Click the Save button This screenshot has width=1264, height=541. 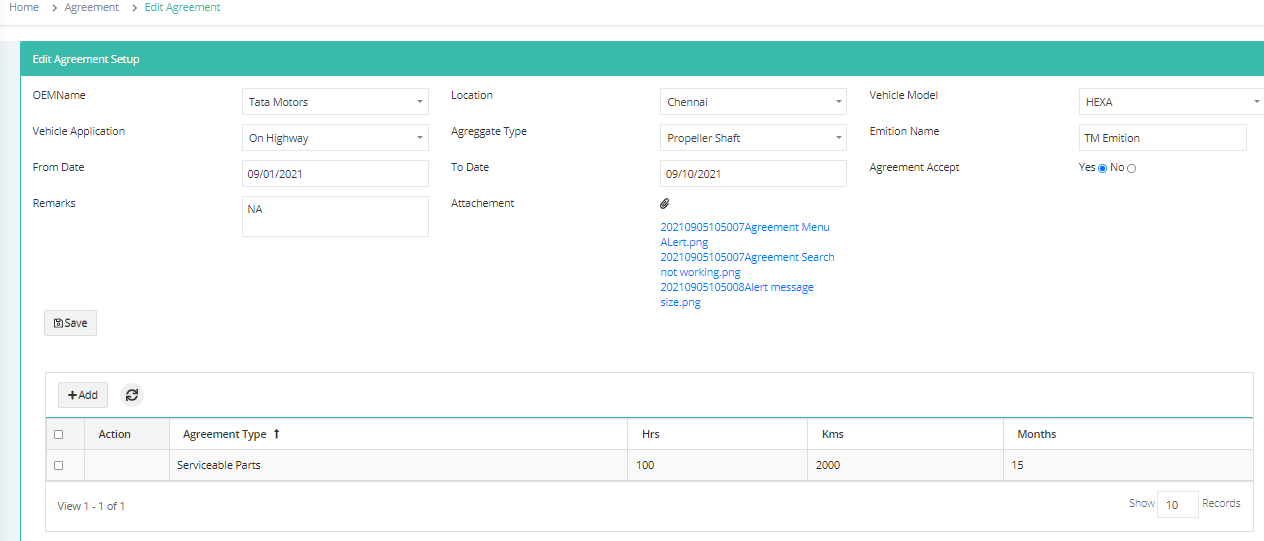click(70, 323)
